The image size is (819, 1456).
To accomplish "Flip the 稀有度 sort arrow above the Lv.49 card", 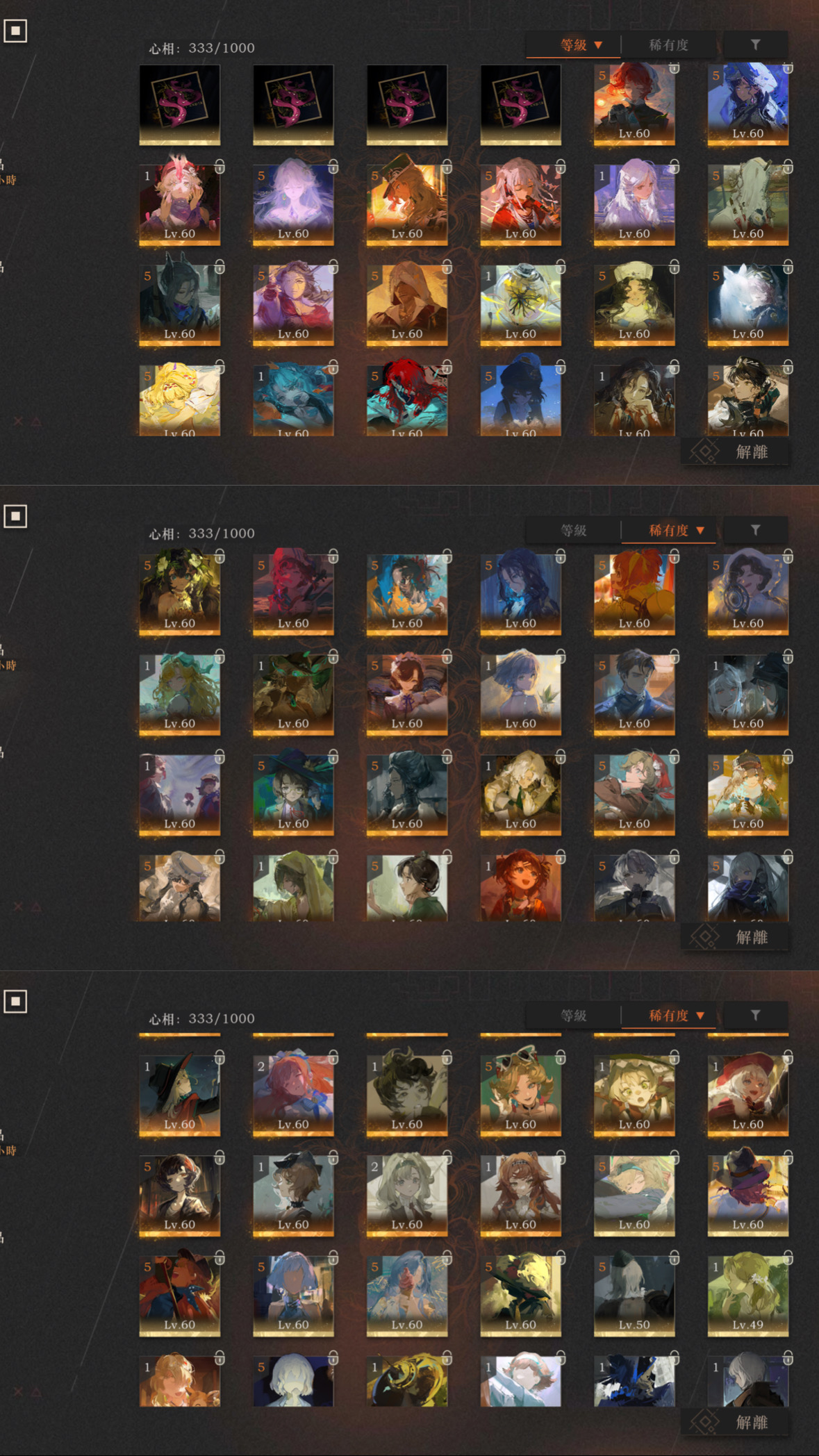I will point(700,1016).
